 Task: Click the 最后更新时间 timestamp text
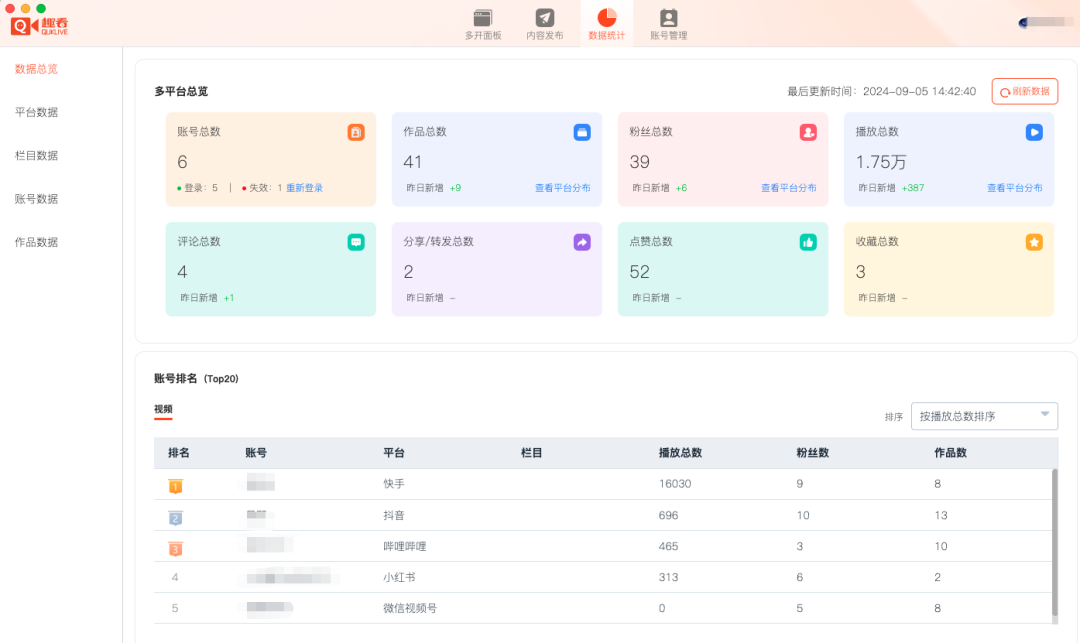[882, 92]
